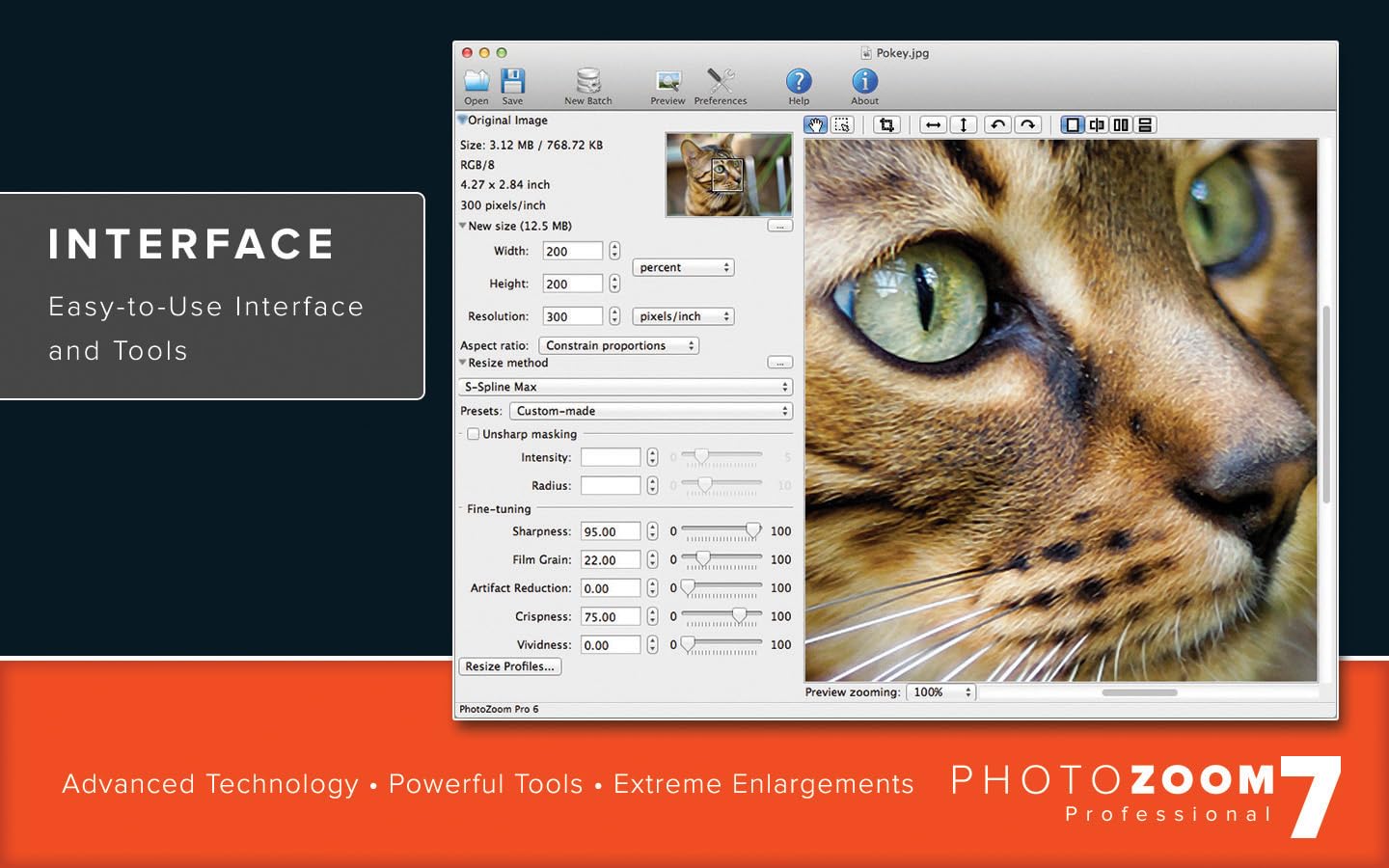This screenshot has width=1389, height=868.
Task: Click the Width input field
Action: click(573, 251)
